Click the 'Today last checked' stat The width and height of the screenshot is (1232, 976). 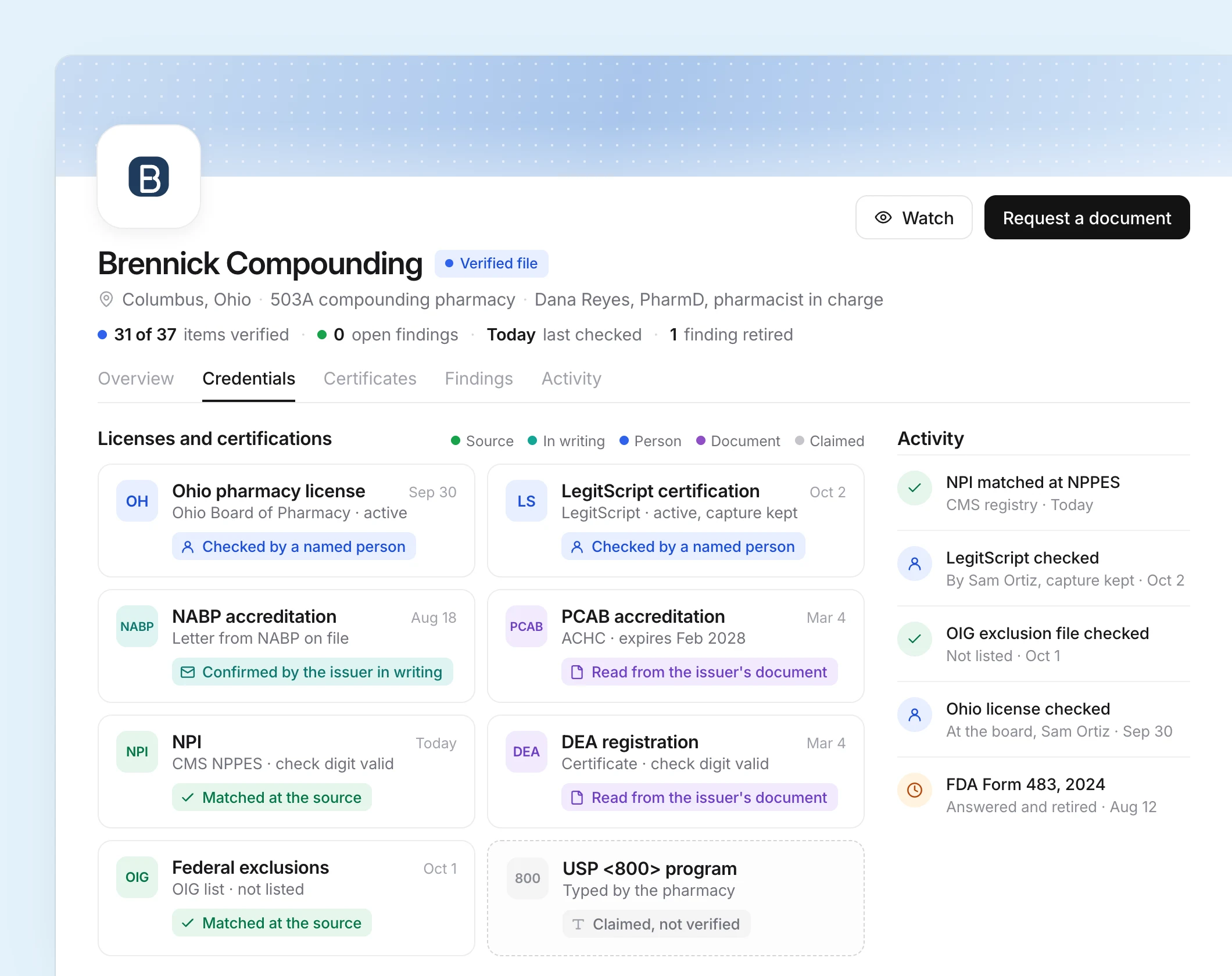click(564, 335)
